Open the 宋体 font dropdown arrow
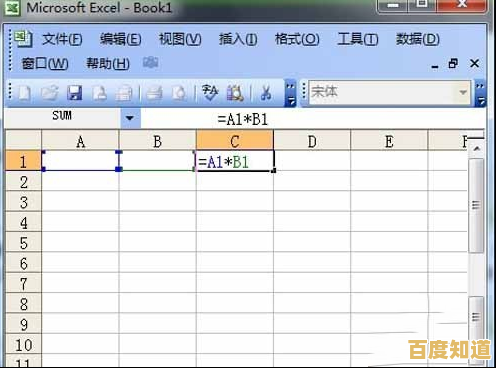This screenshot has width=496, height=368. pos(463,92)
